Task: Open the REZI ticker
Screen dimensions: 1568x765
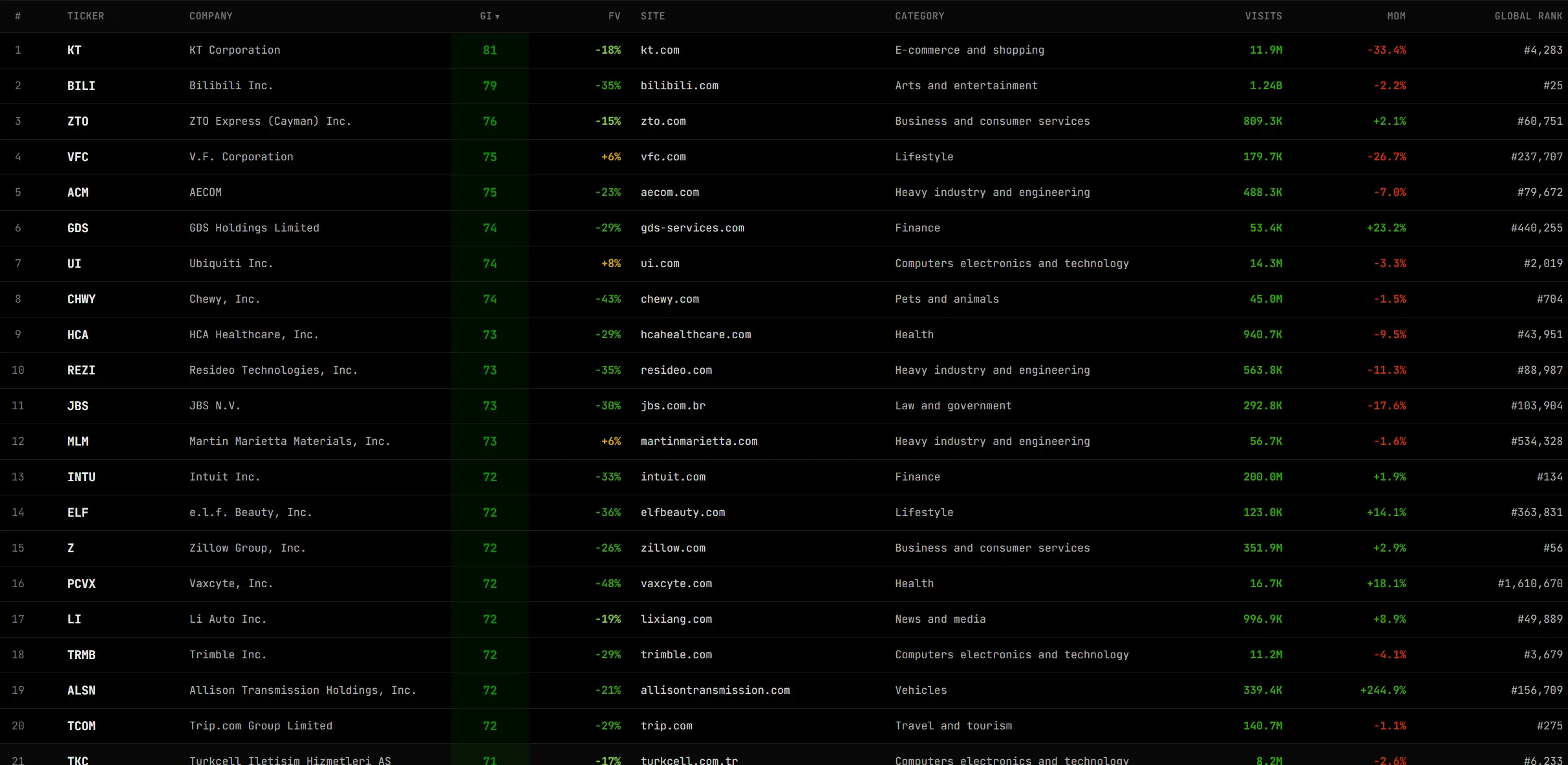Action: coord(81,371)
